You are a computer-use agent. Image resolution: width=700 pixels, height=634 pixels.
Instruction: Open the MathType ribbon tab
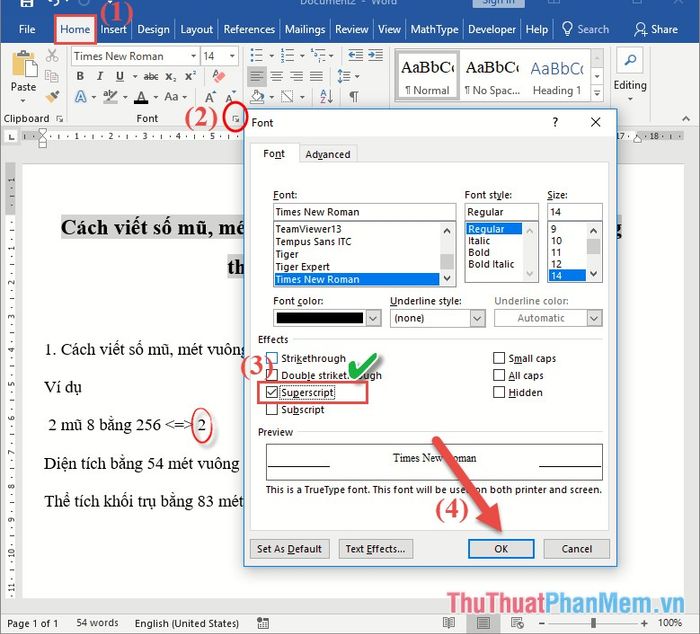434,29
